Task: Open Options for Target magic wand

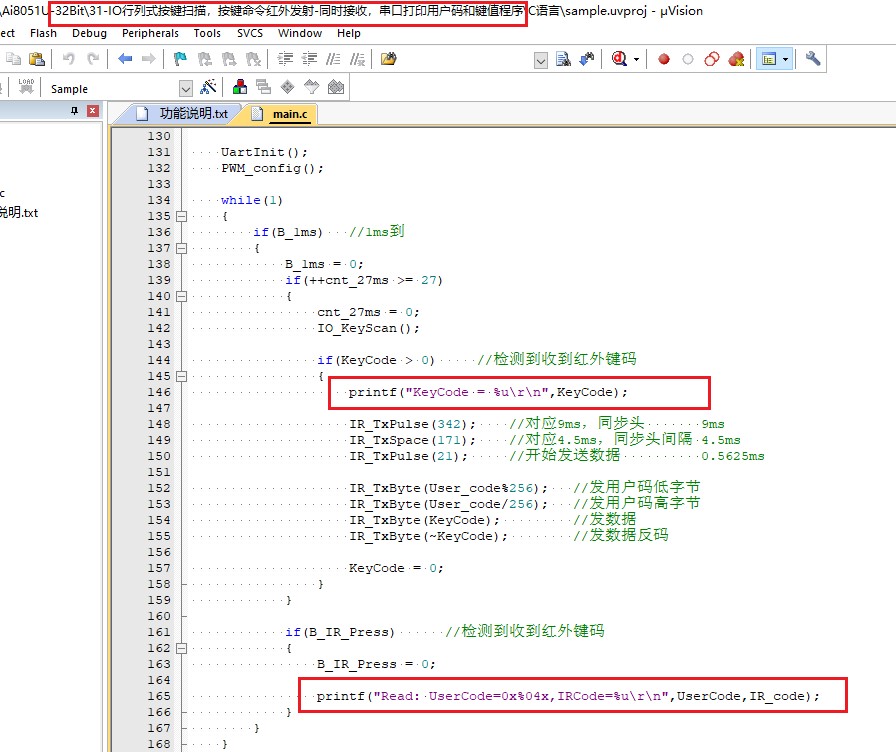Action: (x=209, y=88)
